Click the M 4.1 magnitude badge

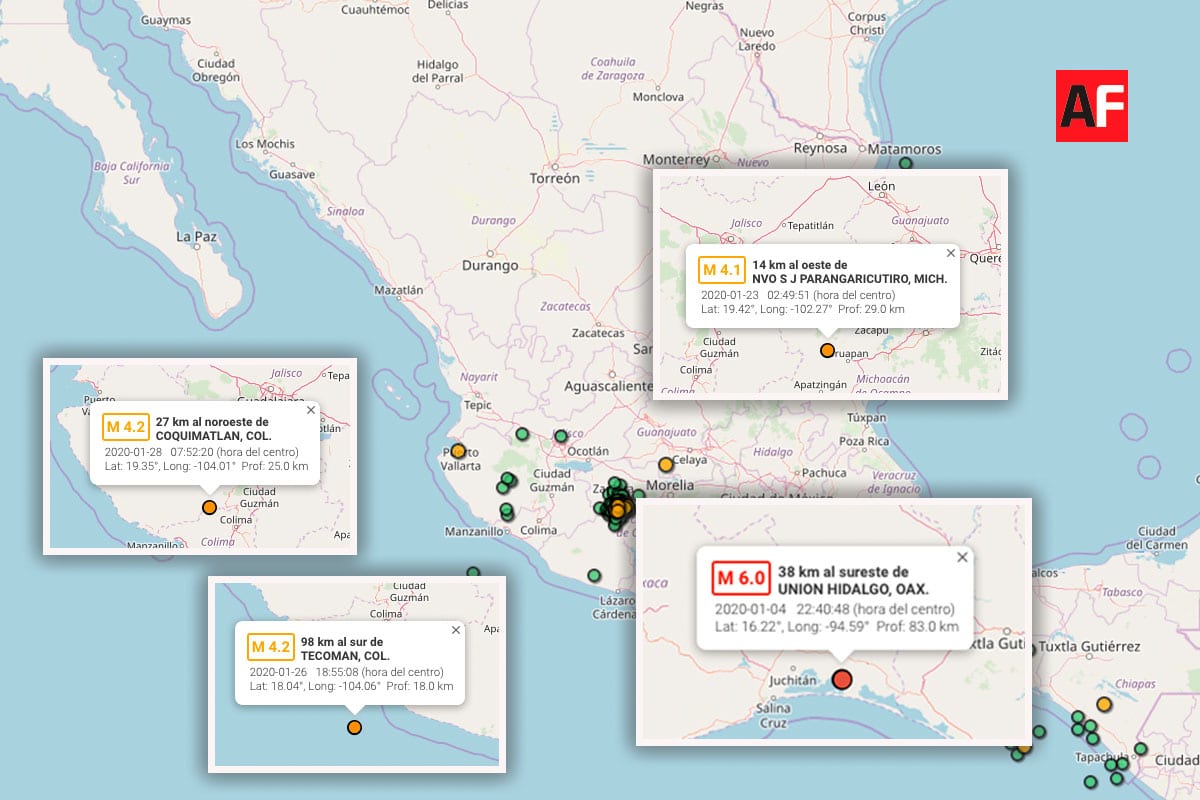click(721, 270)
